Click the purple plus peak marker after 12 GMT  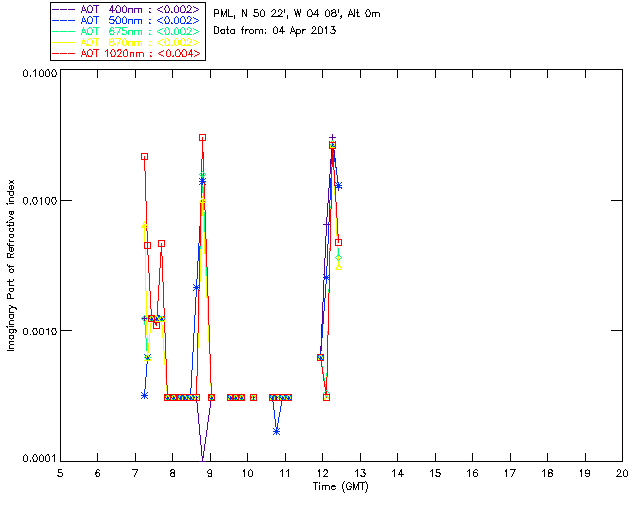point(333,138)
